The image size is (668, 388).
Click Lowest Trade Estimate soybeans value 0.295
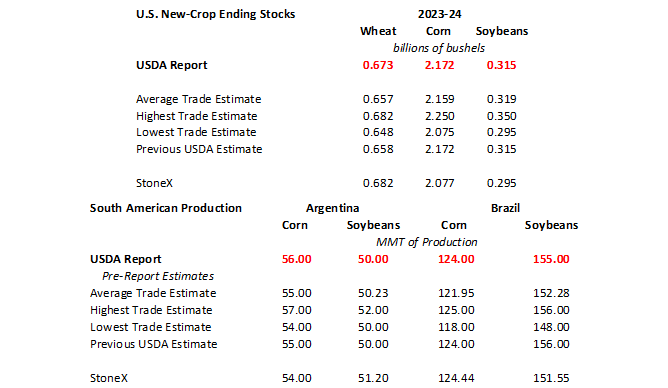(501, 132)
